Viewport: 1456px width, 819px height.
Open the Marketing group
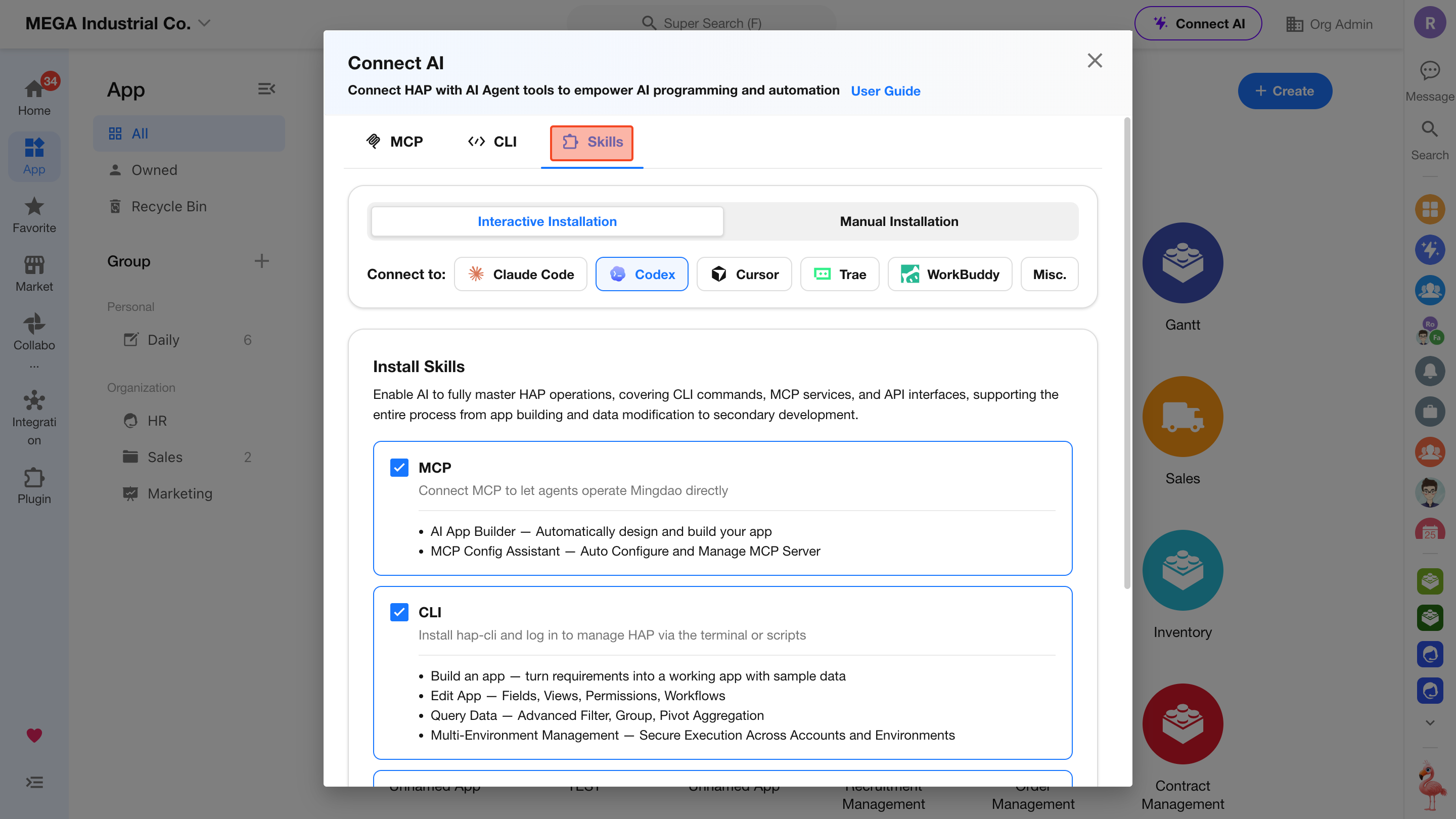coord(189,493)
